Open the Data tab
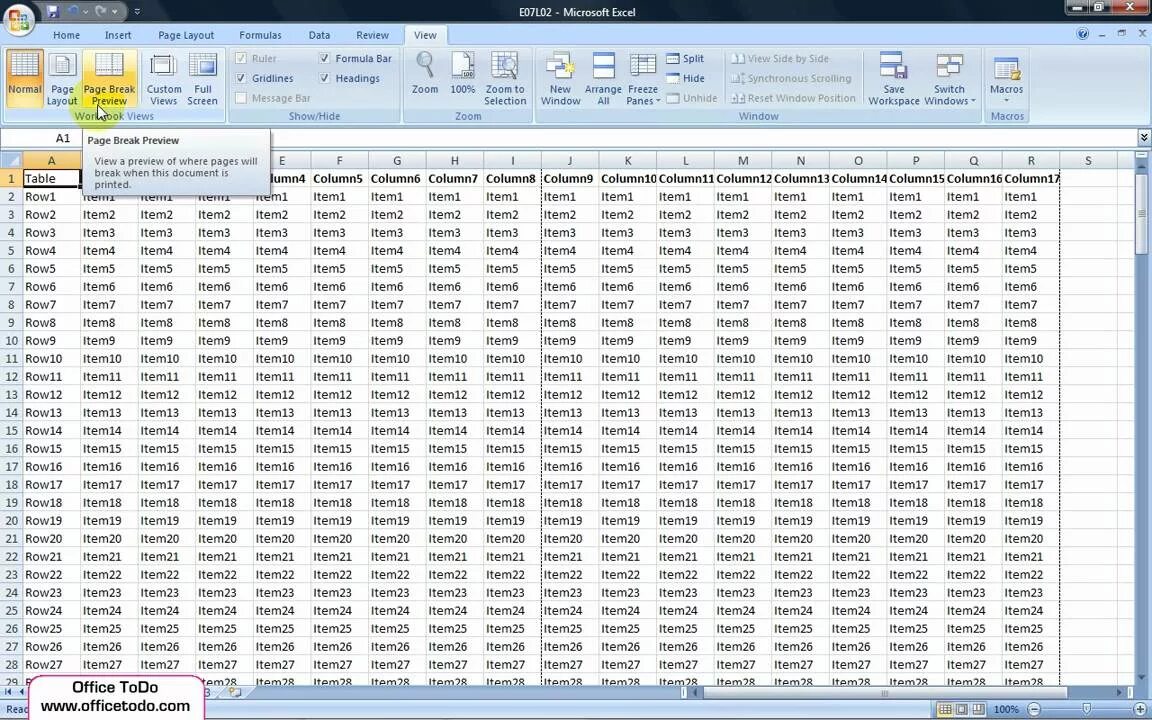 [x=319, y=35]
